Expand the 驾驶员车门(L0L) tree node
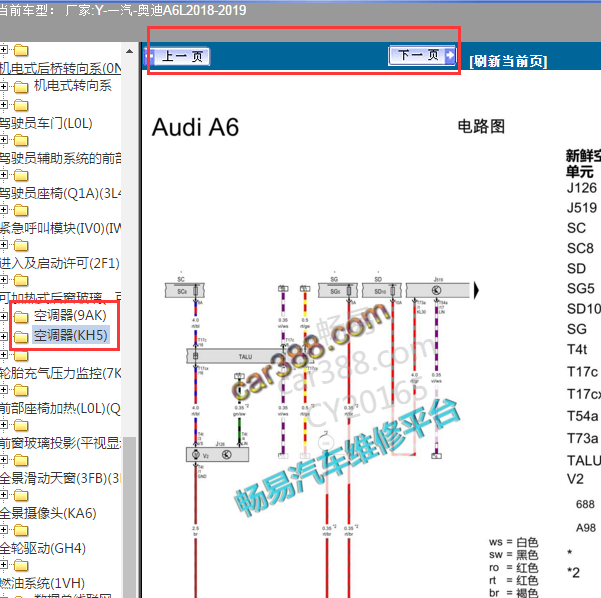The image size is (601, 598). click(x=3, y=105)
